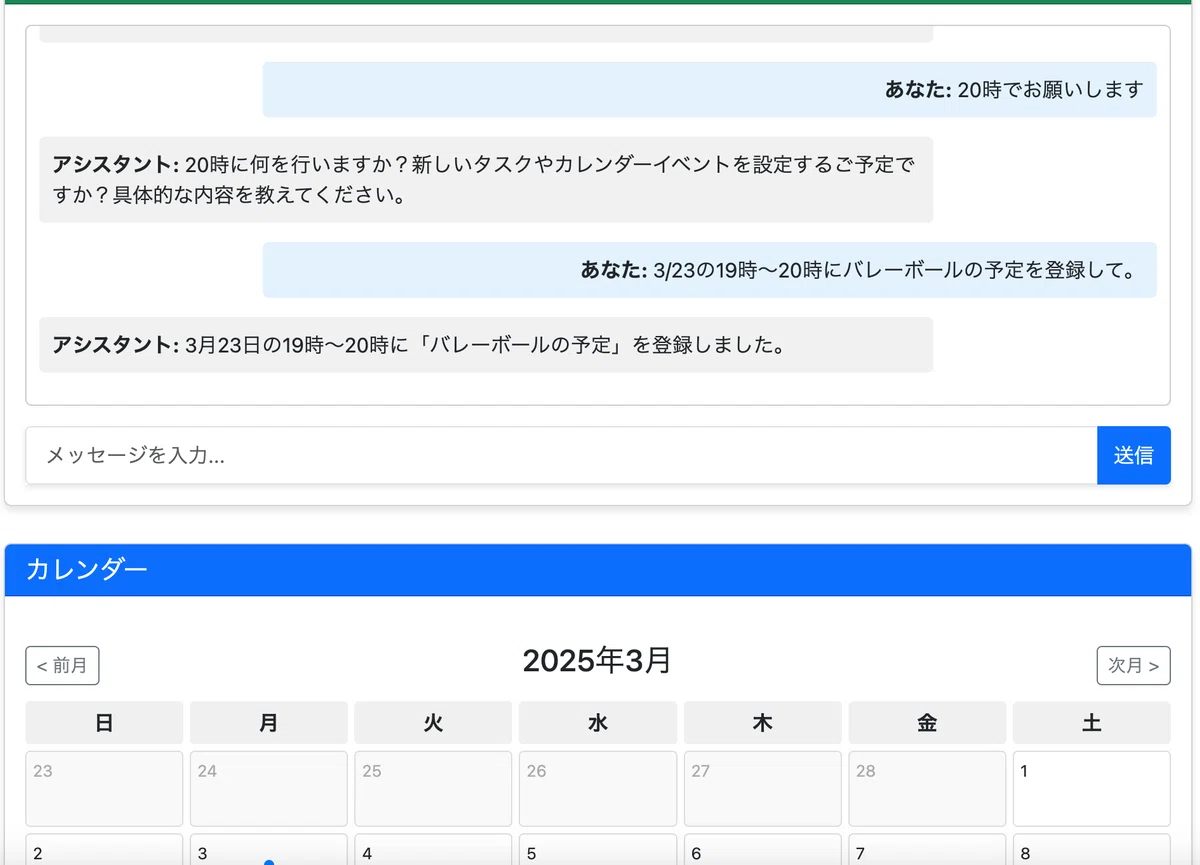The image size is (1200, 865).
Task: Select the 水 weekday column header
Action: click(x=598, y=722)
